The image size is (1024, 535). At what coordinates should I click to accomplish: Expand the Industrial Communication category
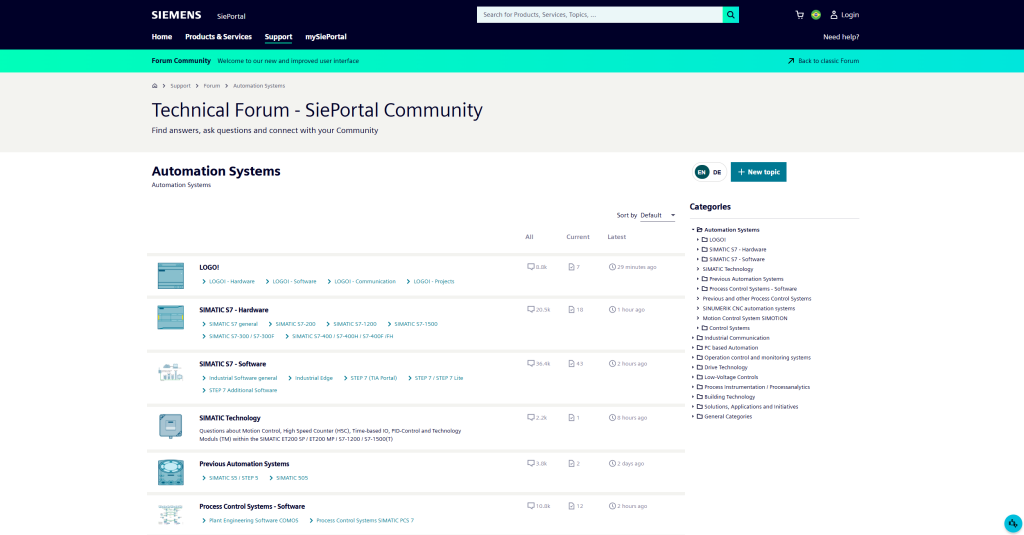point(693,338)
